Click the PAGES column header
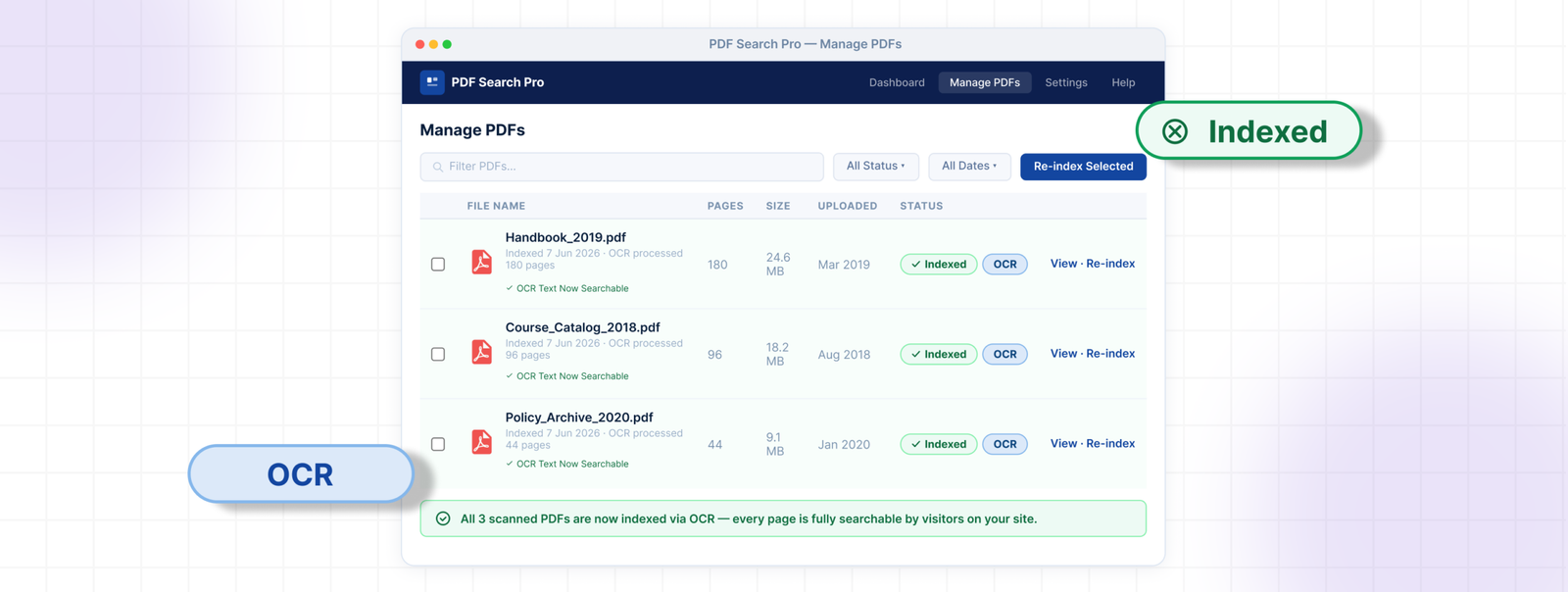The image size is (1568, 592). [x=725, y=206]
